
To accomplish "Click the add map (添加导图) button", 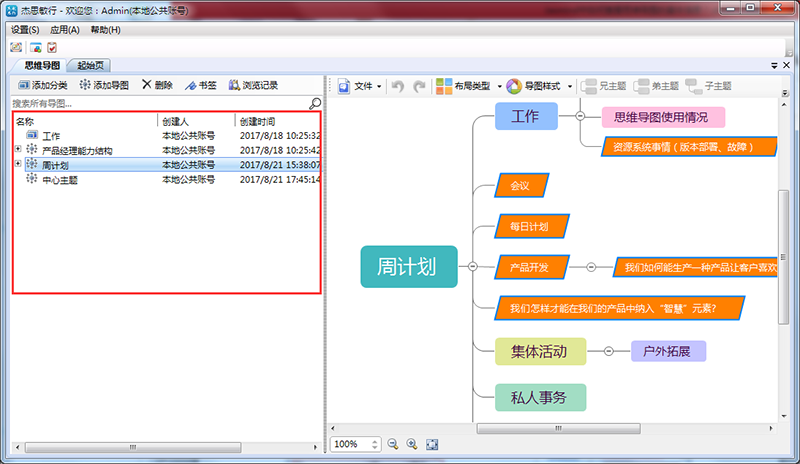I will point(105,85).
